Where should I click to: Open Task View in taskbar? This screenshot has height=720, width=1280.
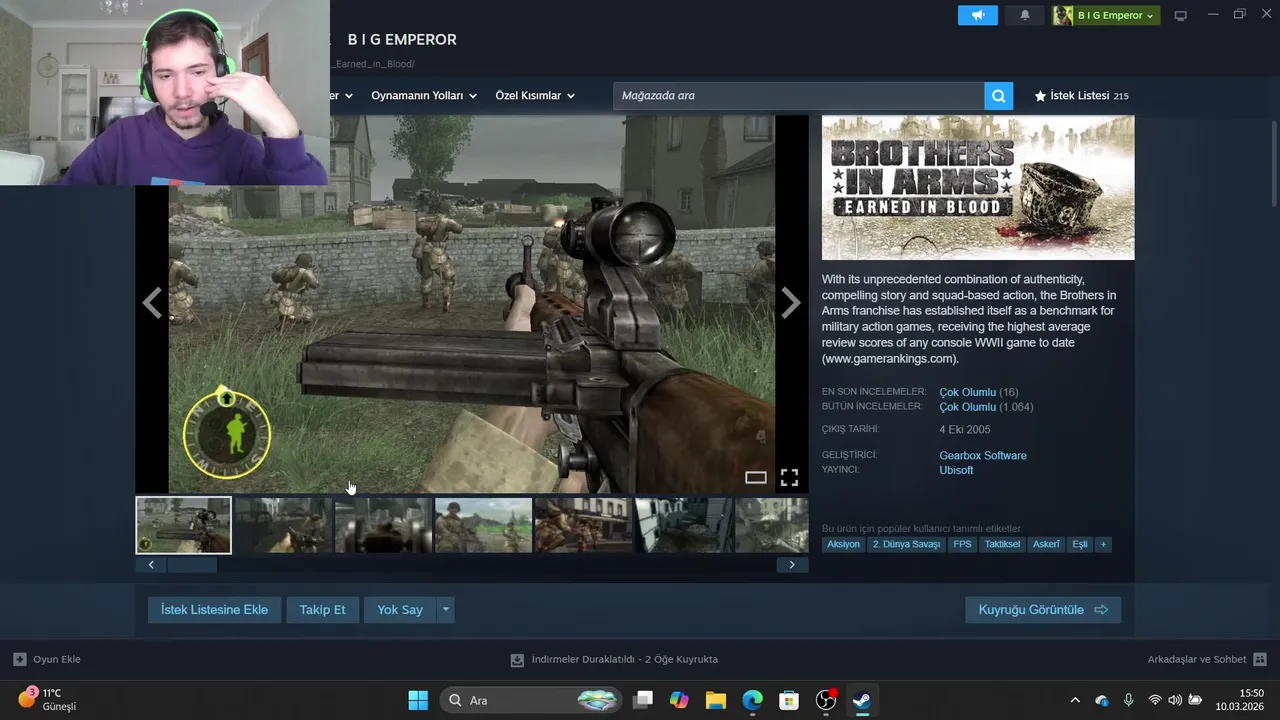pyautogui.click(x=643, y=700)
